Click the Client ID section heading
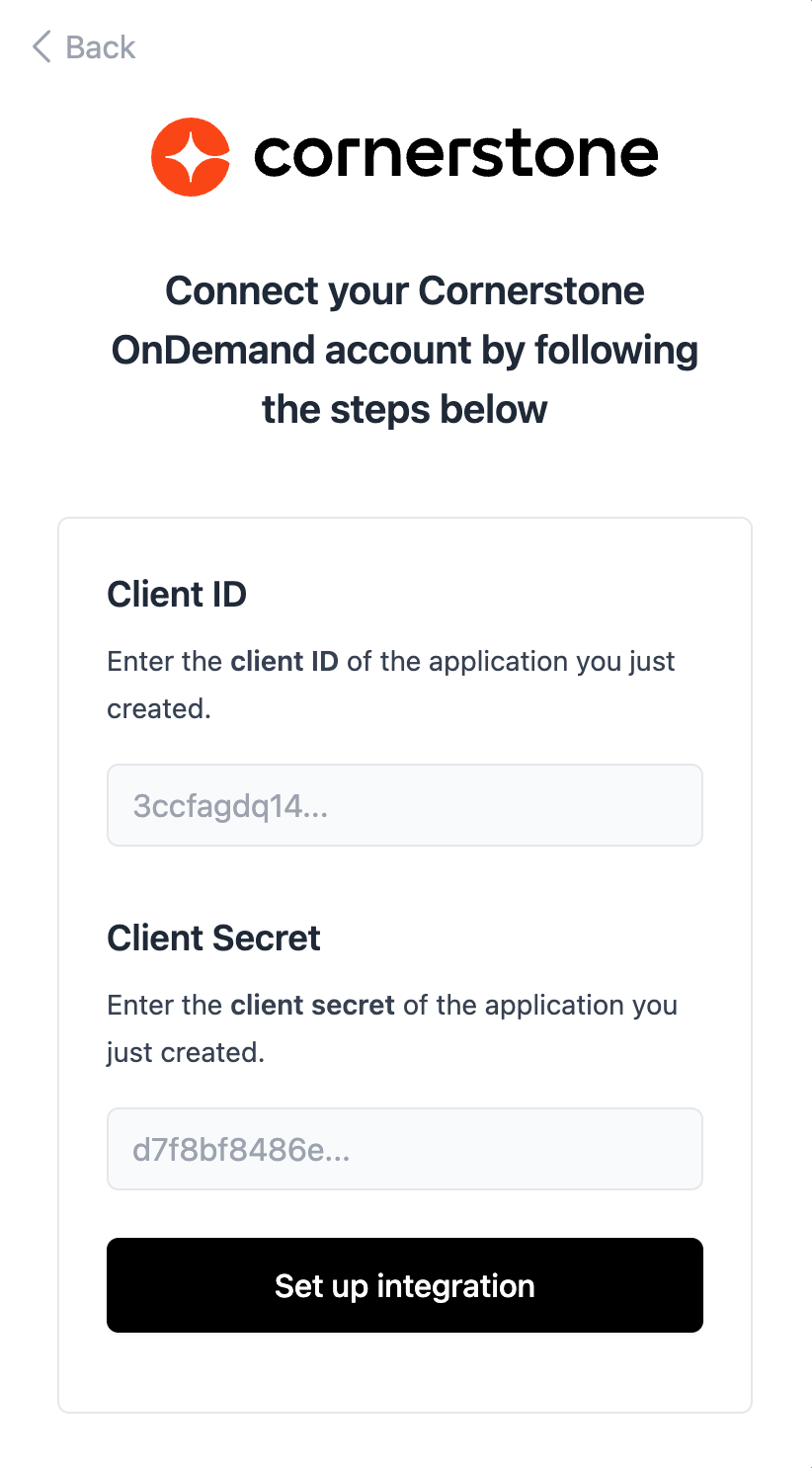The height and width of the screenshot is (1468, 812). point(177,595)
